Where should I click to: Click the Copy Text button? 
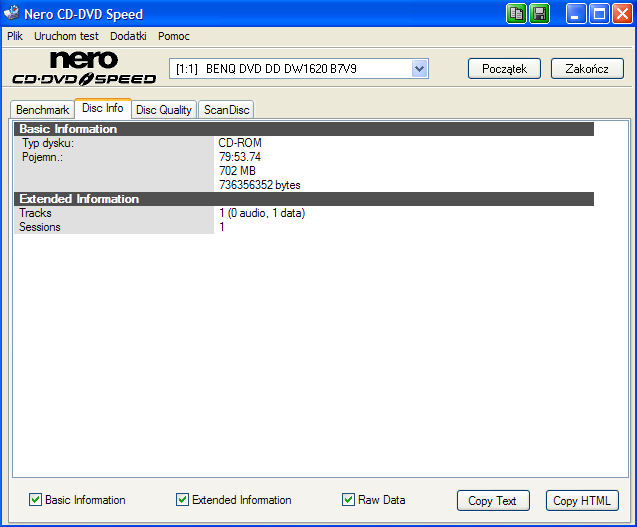pyautogui.click(x=493, y=501)
